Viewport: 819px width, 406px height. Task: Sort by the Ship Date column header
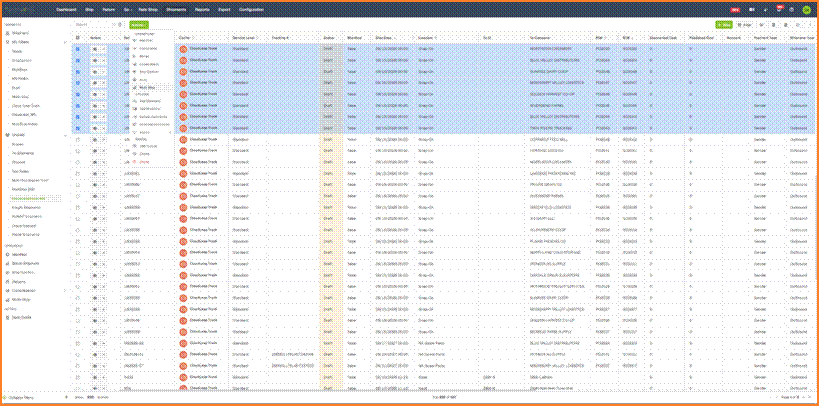point(385,38)
